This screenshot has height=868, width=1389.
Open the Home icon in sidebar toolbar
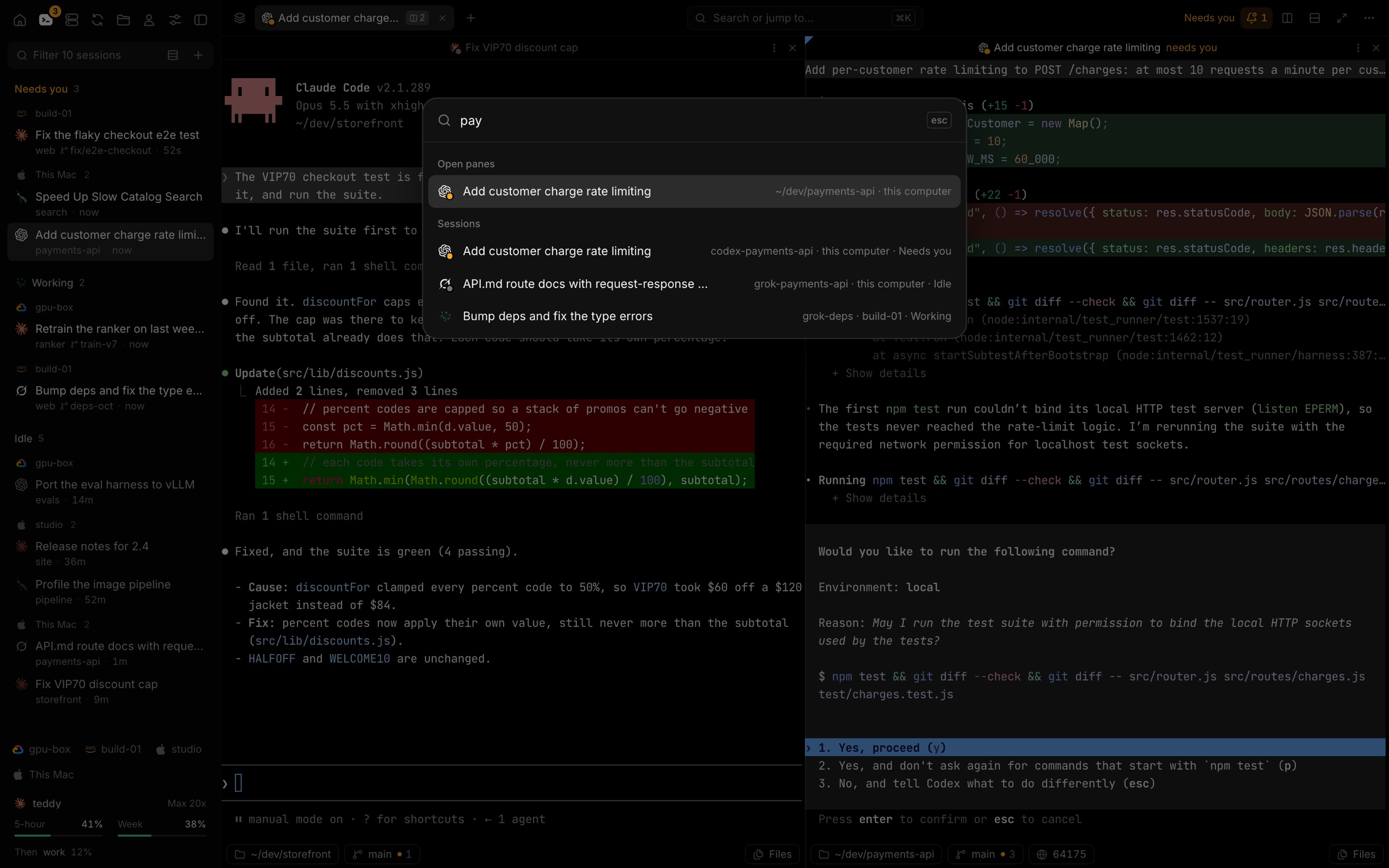pyautogui.click(x=20, y=20)
